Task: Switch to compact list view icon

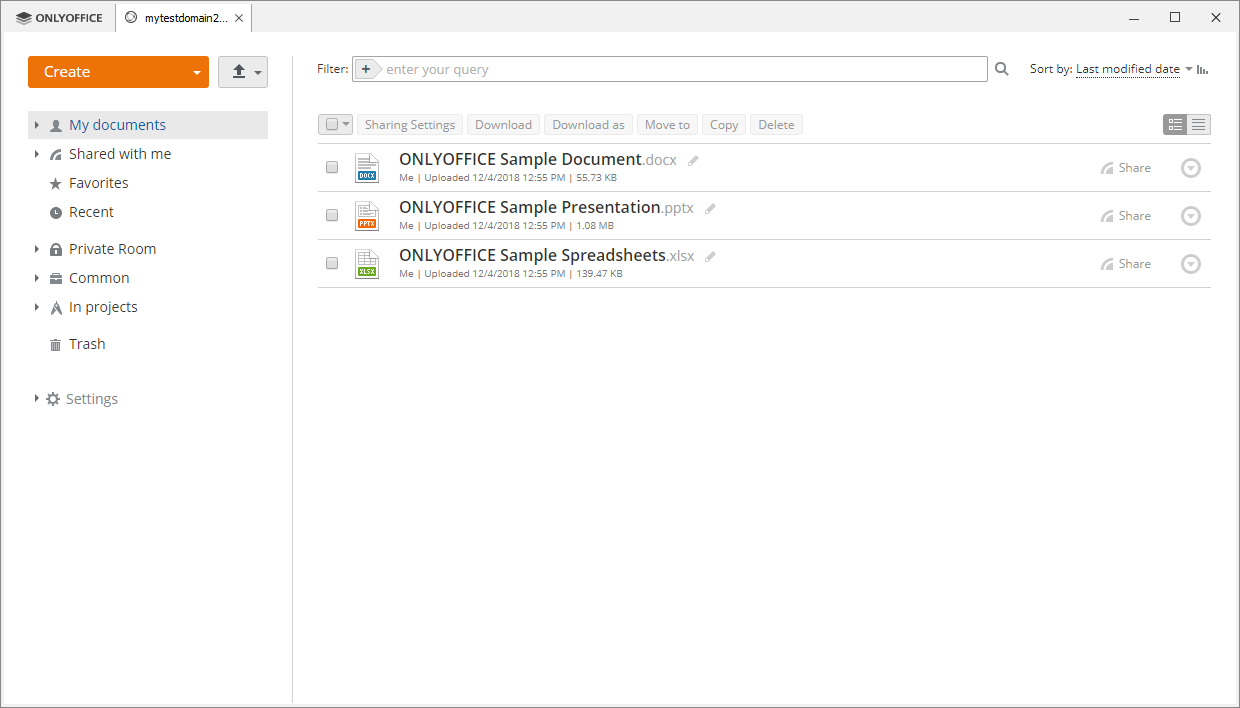Action: tap(1199, 124)
